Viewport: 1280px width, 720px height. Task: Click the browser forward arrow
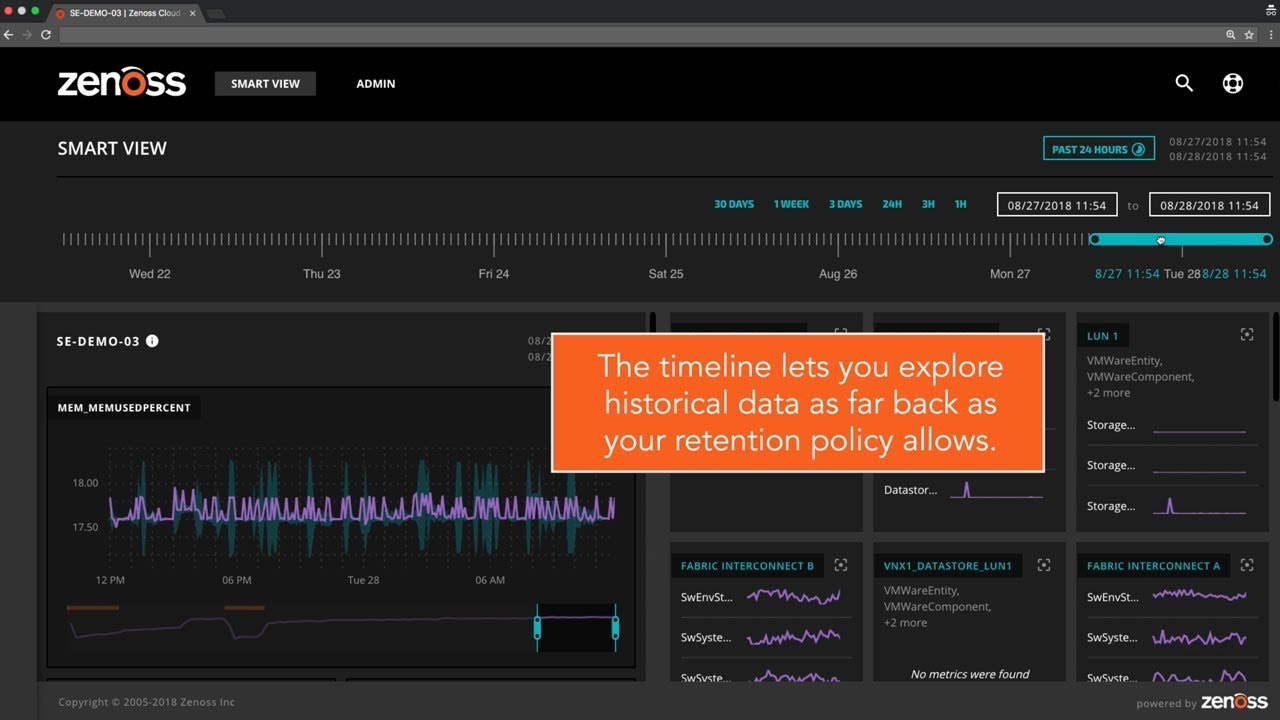click(27, 34)
